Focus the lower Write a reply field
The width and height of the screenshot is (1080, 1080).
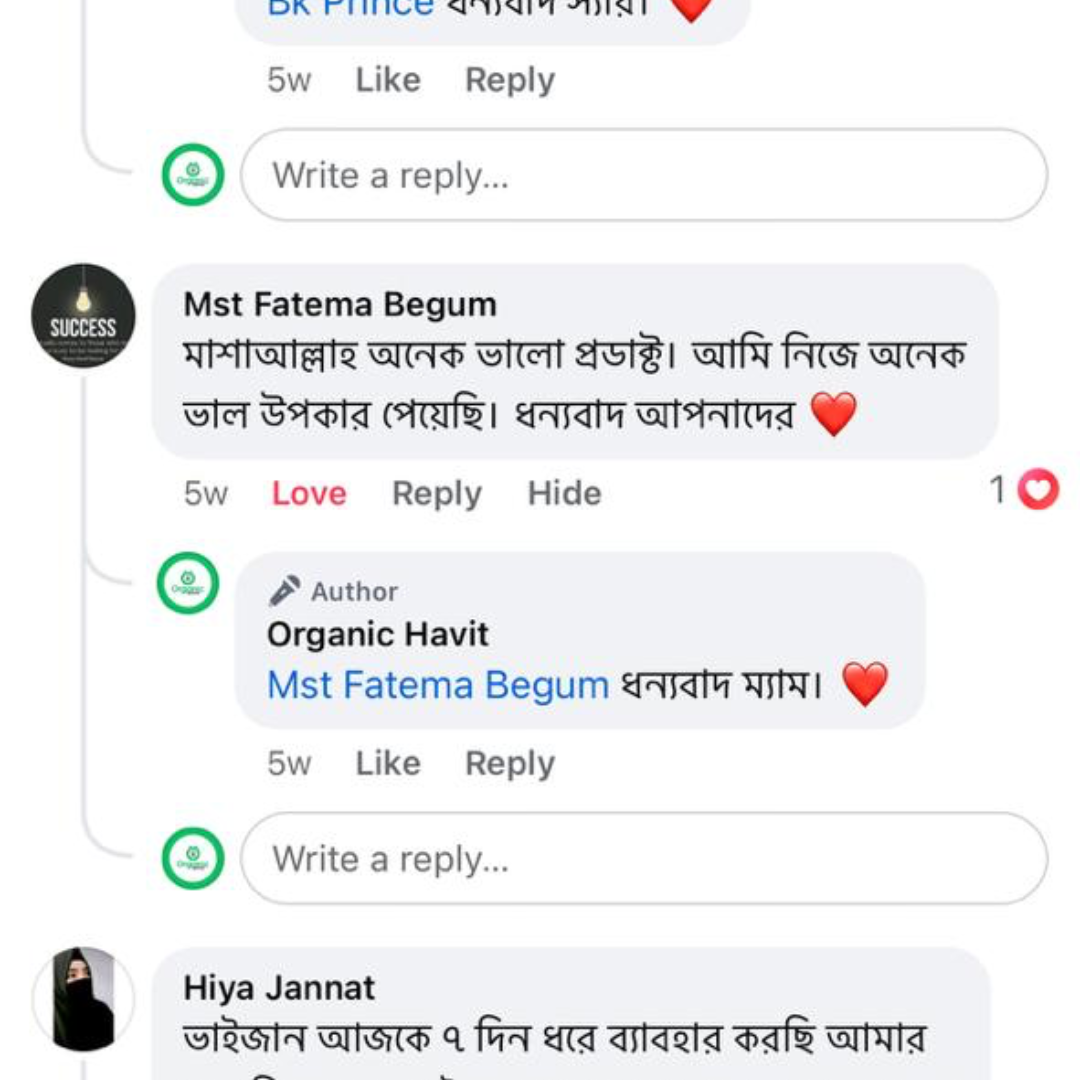click(644, 859)
